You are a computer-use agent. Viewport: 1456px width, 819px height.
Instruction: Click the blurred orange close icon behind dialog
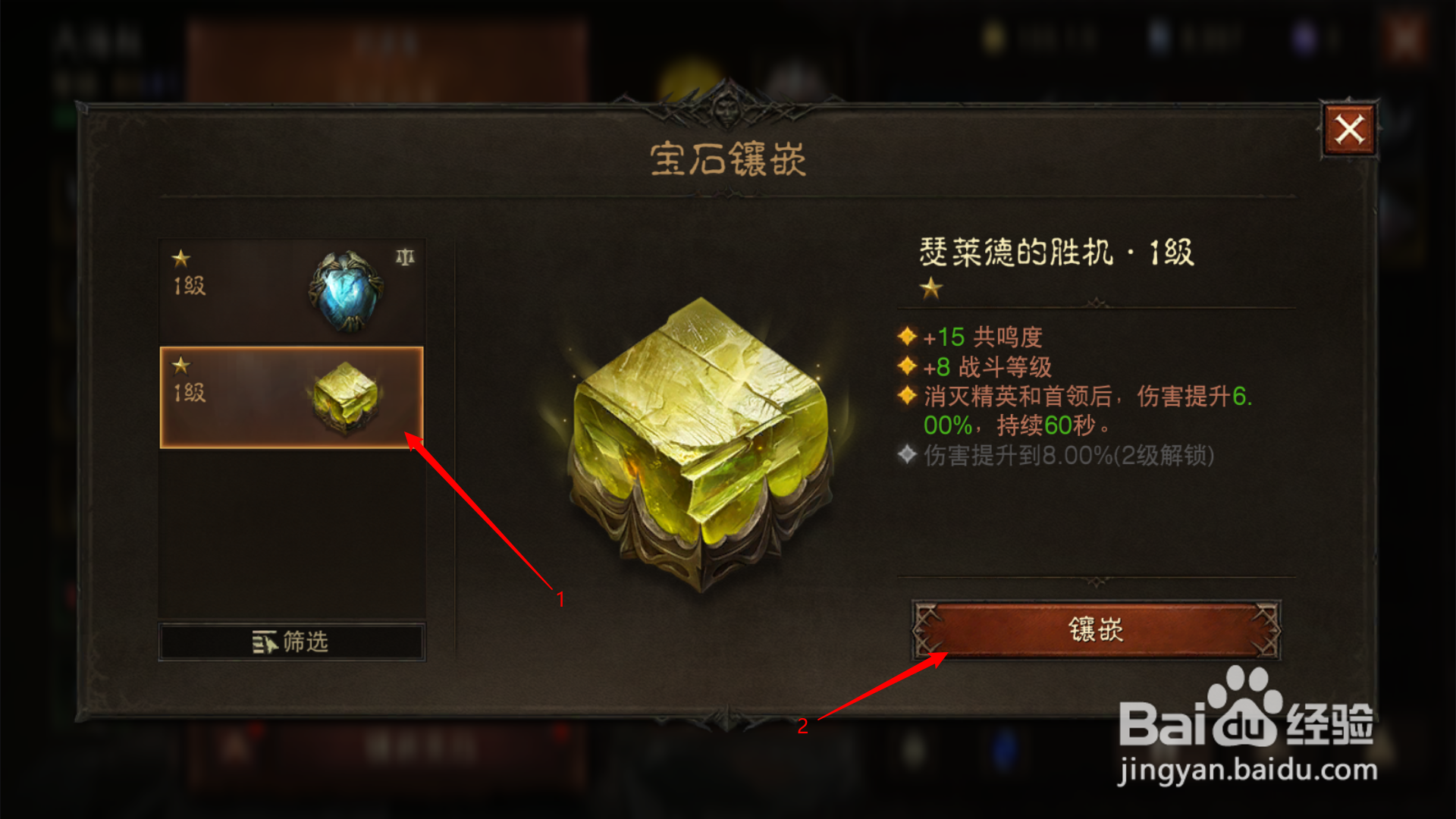click(x=1404, y=39)
